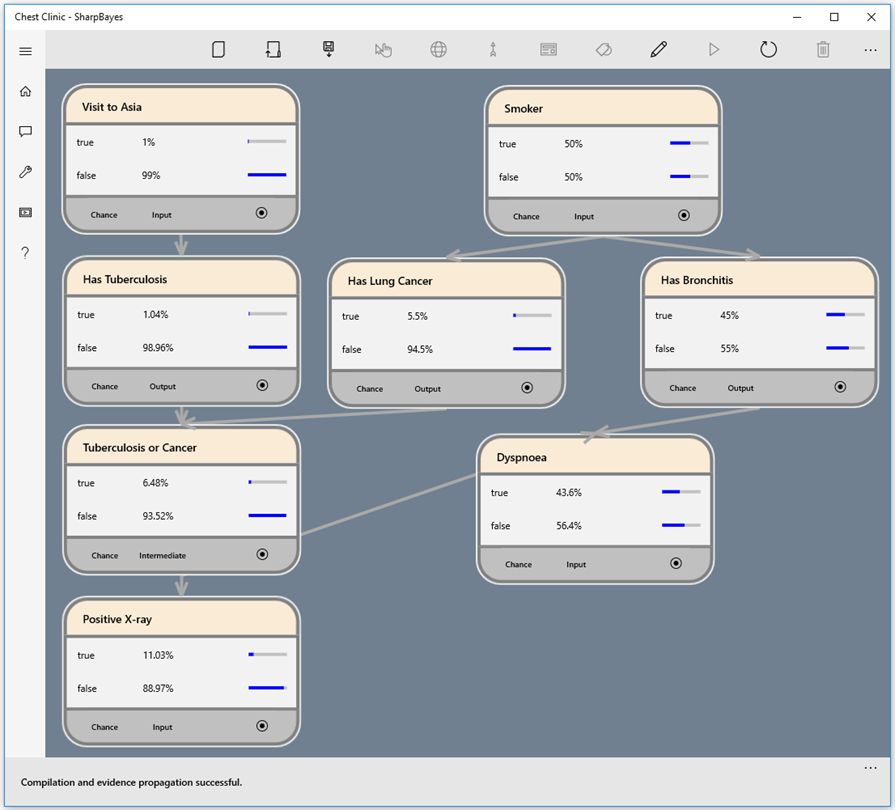Select the Smoker node title
This screenshot has width=895, height=810.
(x=523, y=108)
